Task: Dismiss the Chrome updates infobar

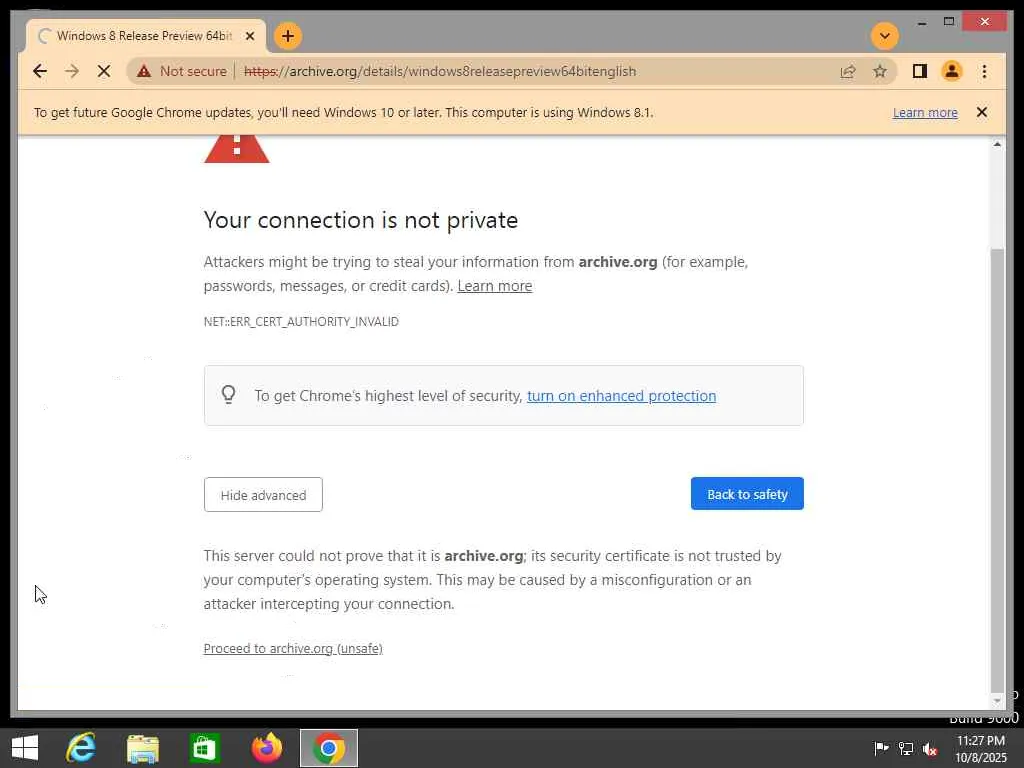Action: click(982, 112)
